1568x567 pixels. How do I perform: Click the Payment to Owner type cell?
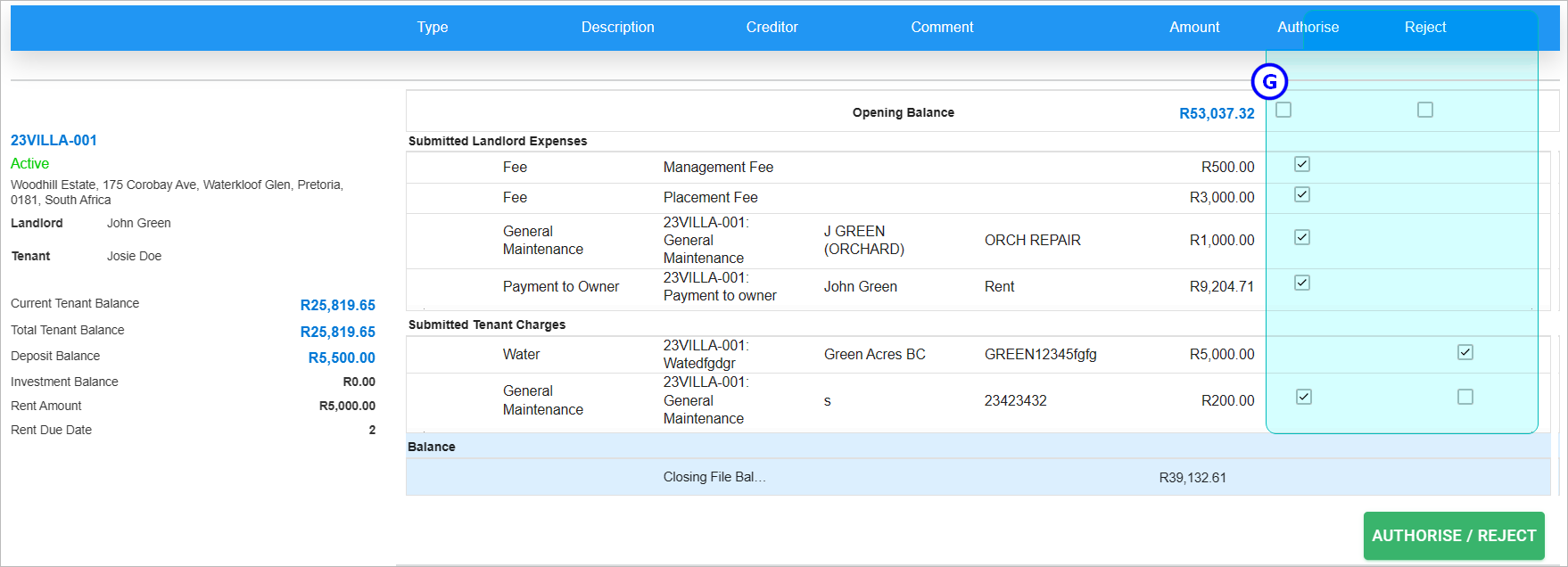pos(561,287)
